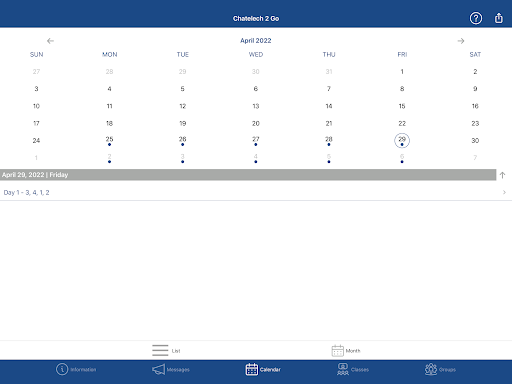Image resolution: width=512 pixels, height=384 pixels.
Task: Select April 11 on the calendar
Action: tap(109, 106)
